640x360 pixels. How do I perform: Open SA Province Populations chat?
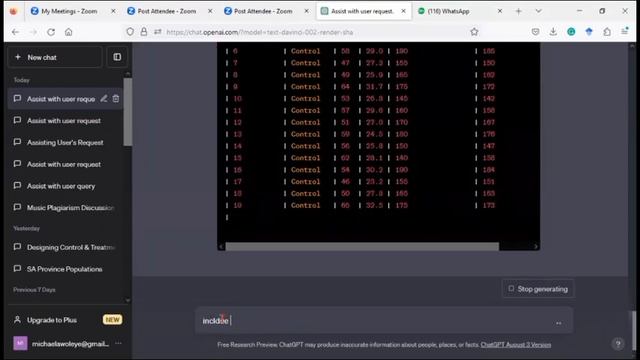tap(65, 269)
